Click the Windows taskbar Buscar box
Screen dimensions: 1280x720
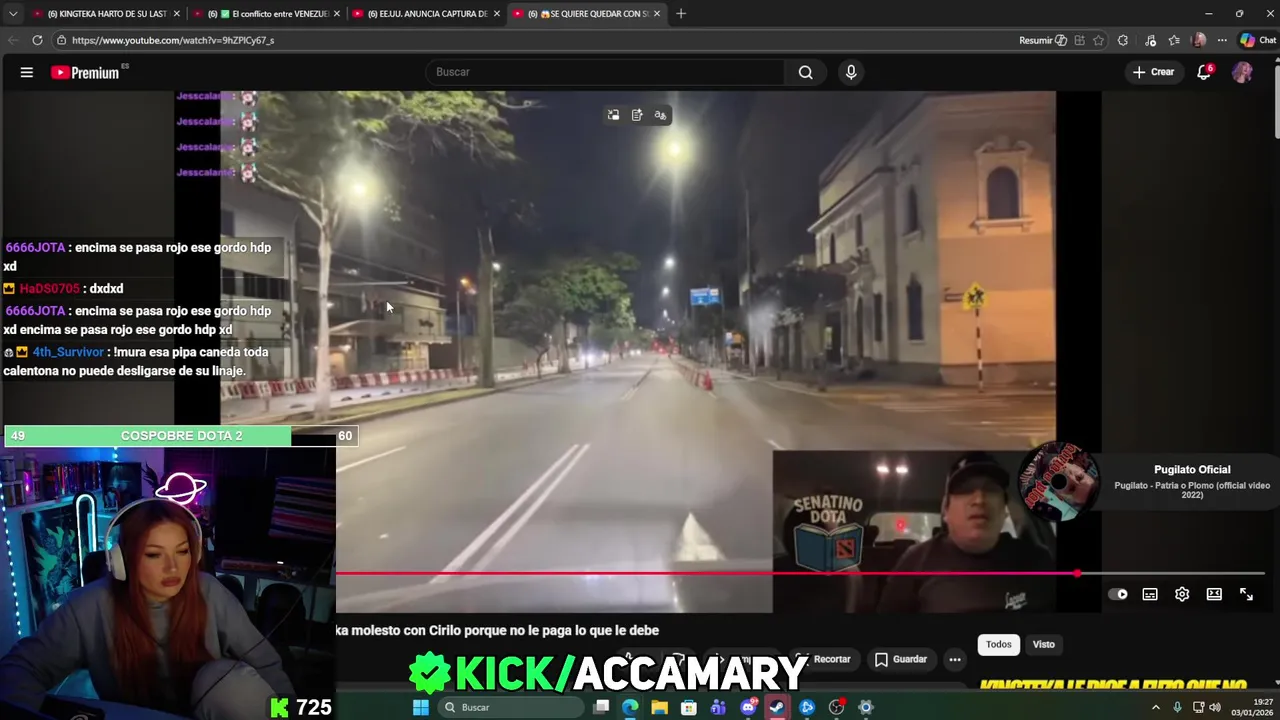[x=512, y=707]
